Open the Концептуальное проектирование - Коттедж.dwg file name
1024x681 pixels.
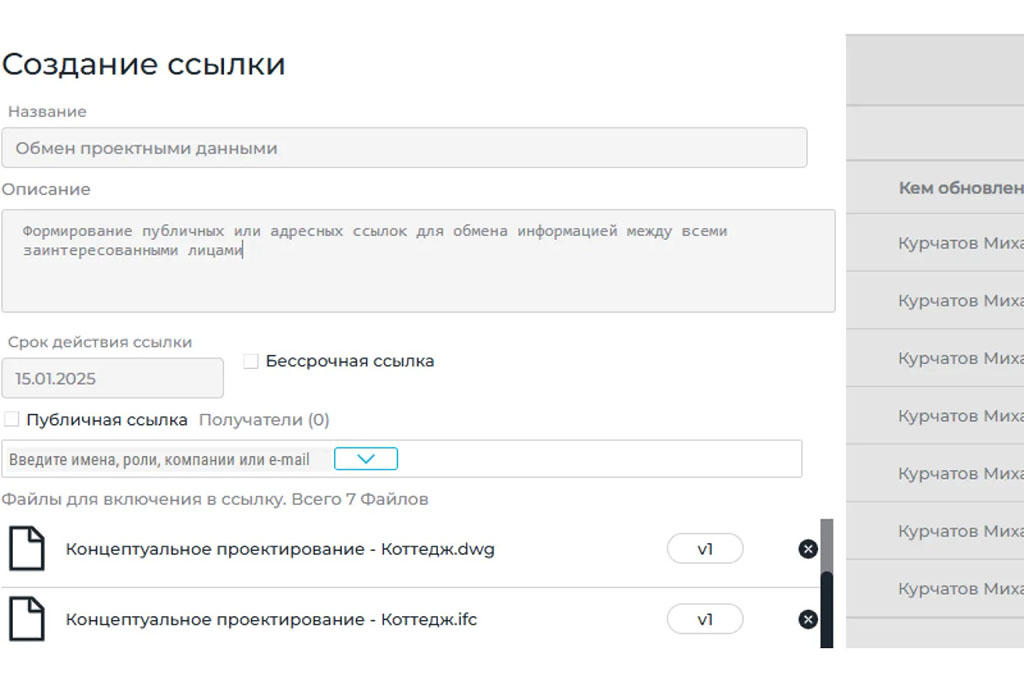pos(280,549)
